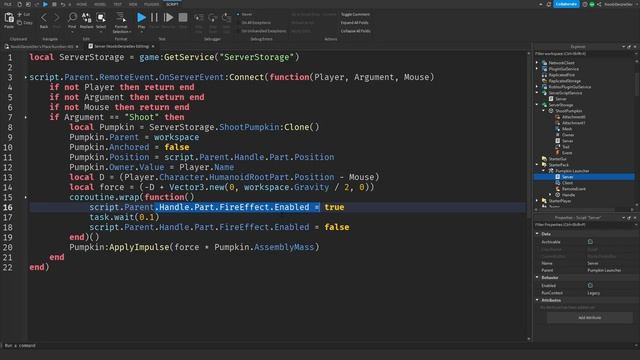
Task: Click Collapse All Folds action
Action: (356, 31)
